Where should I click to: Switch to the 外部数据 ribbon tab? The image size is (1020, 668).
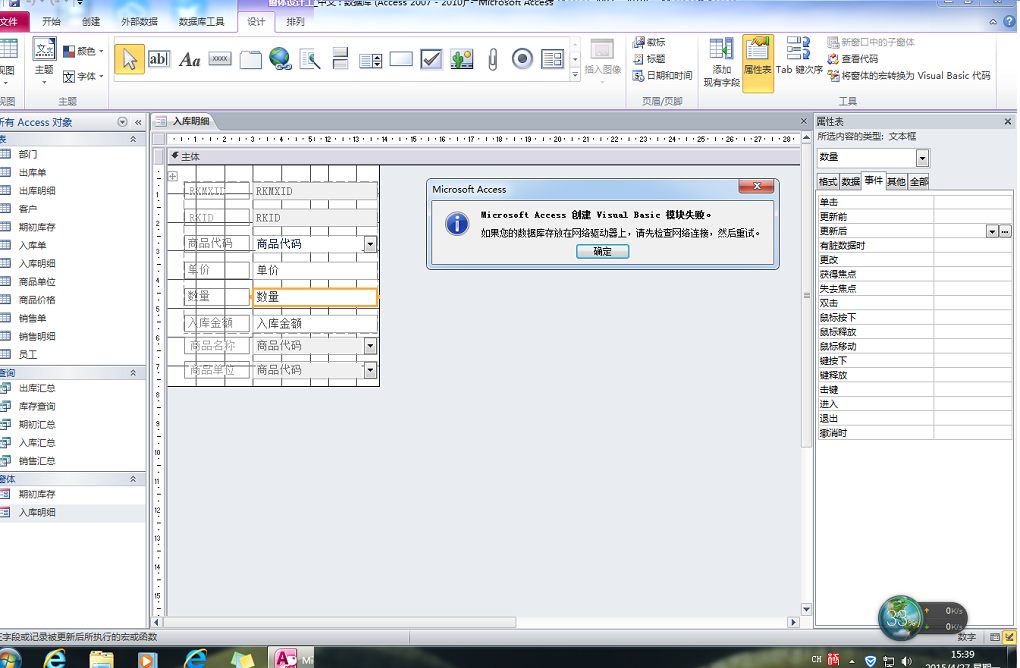[x=139, y=21]
